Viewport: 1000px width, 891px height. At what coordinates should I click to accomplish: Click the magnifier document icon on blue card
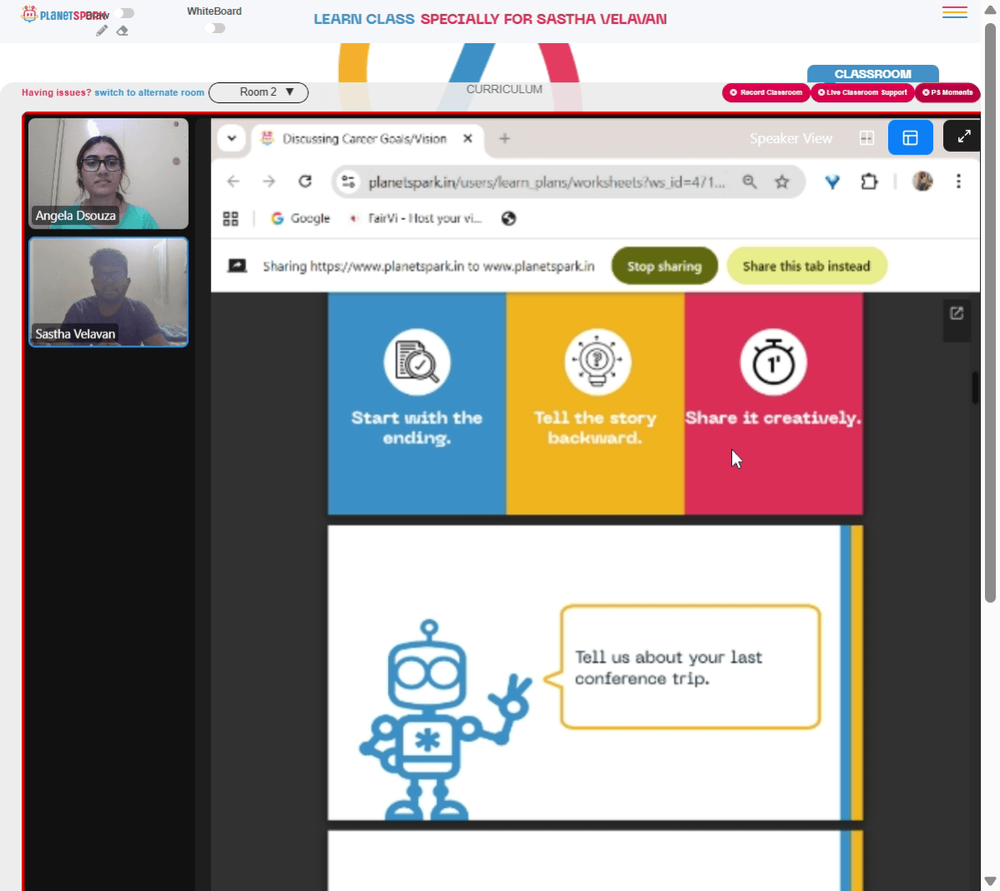point(417,362)
